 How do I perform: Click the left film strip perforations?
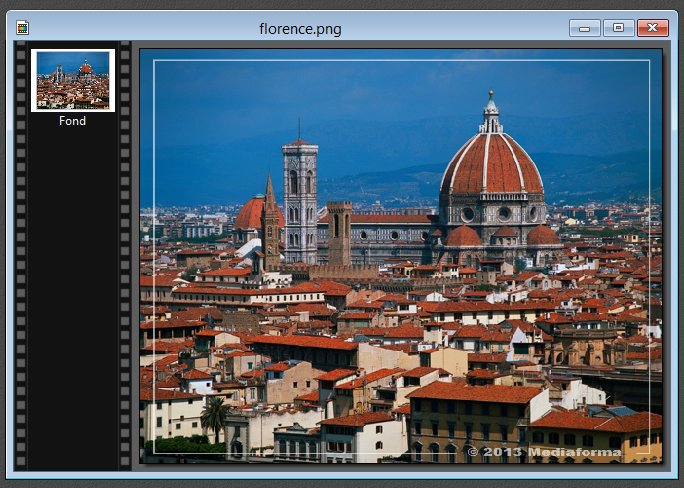pos(20,300)
